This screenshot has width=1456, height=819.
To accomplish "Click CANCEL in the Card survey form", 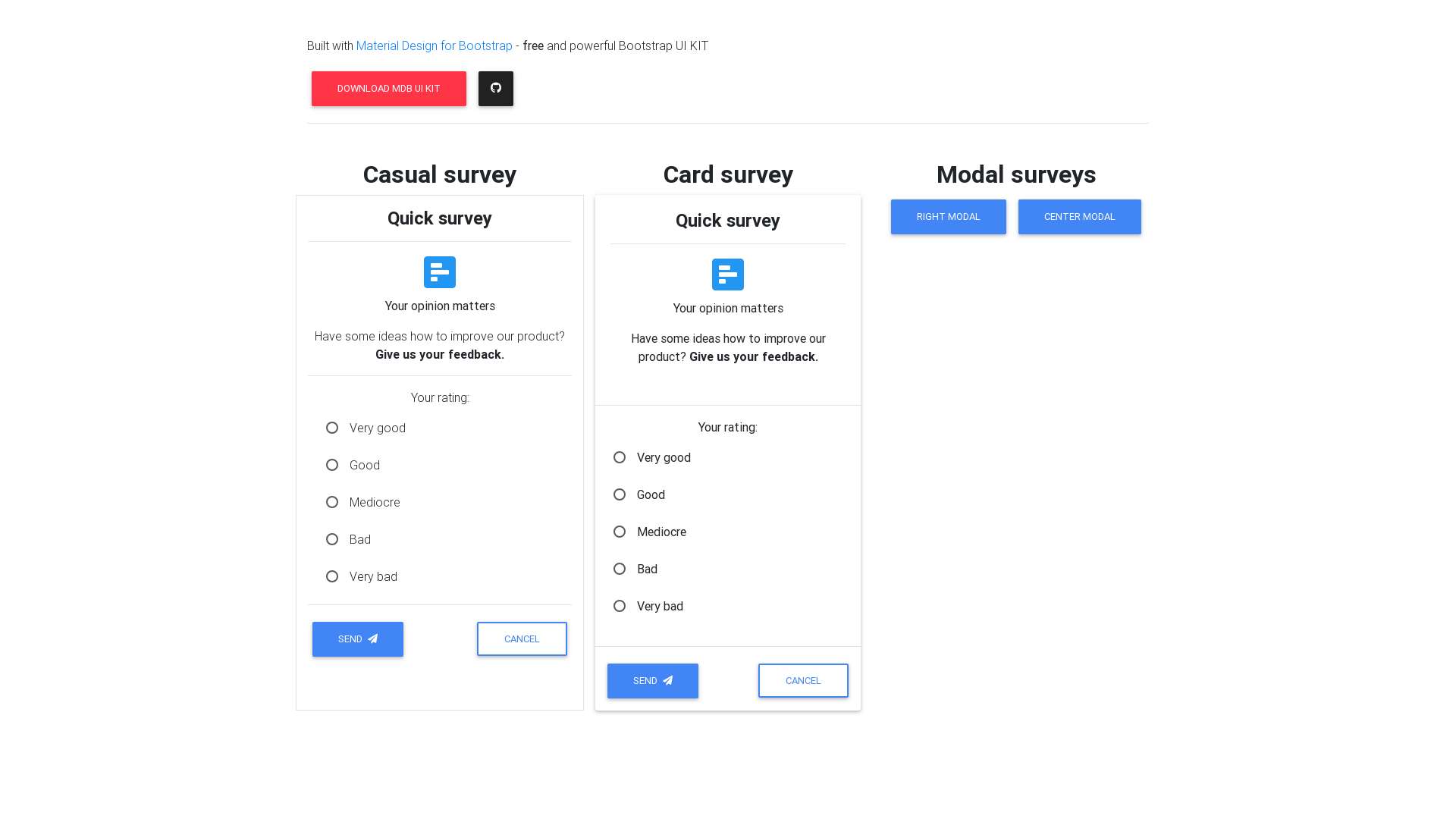I will tap(803, 680).
